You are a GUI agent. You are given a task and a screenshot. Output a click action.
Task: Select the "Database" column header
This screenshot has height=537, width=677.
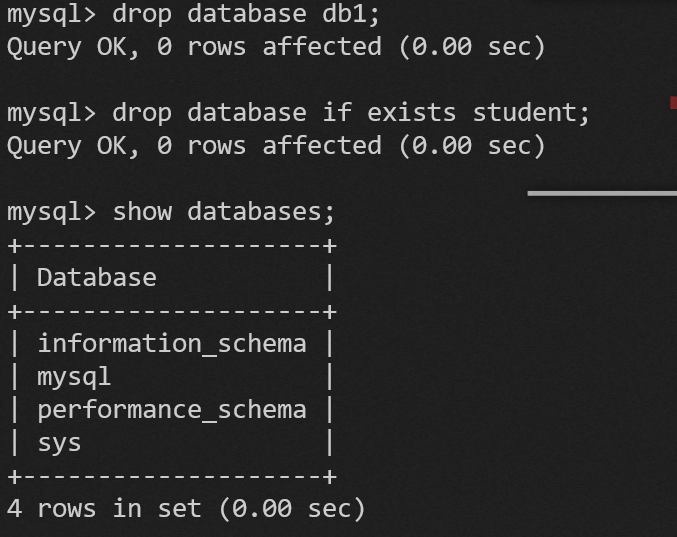coord(97,277)
